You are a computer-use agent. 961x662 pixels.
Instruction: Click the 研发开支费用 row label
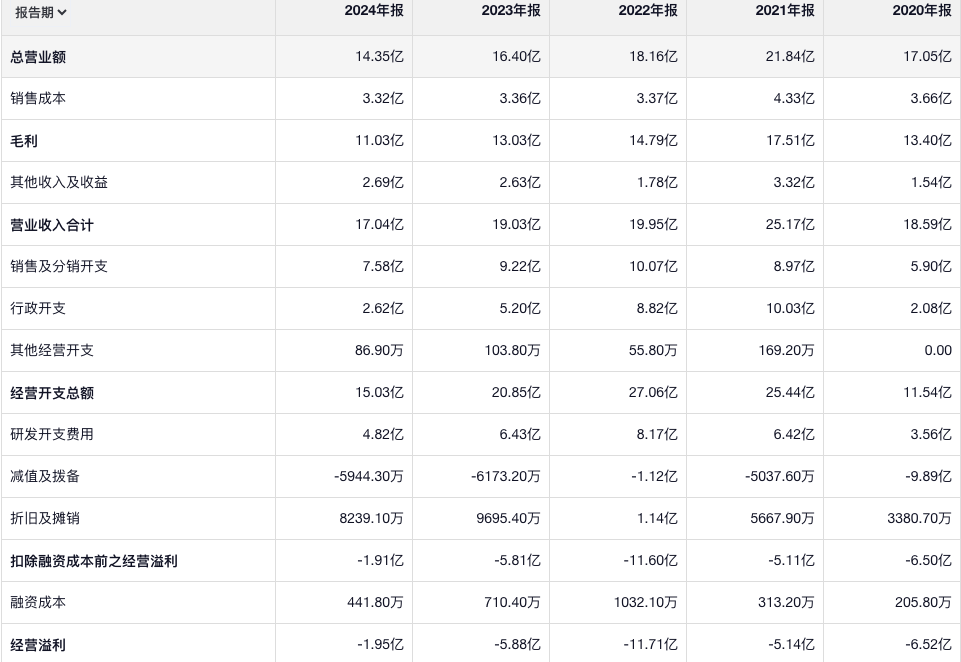pos(52,435)
